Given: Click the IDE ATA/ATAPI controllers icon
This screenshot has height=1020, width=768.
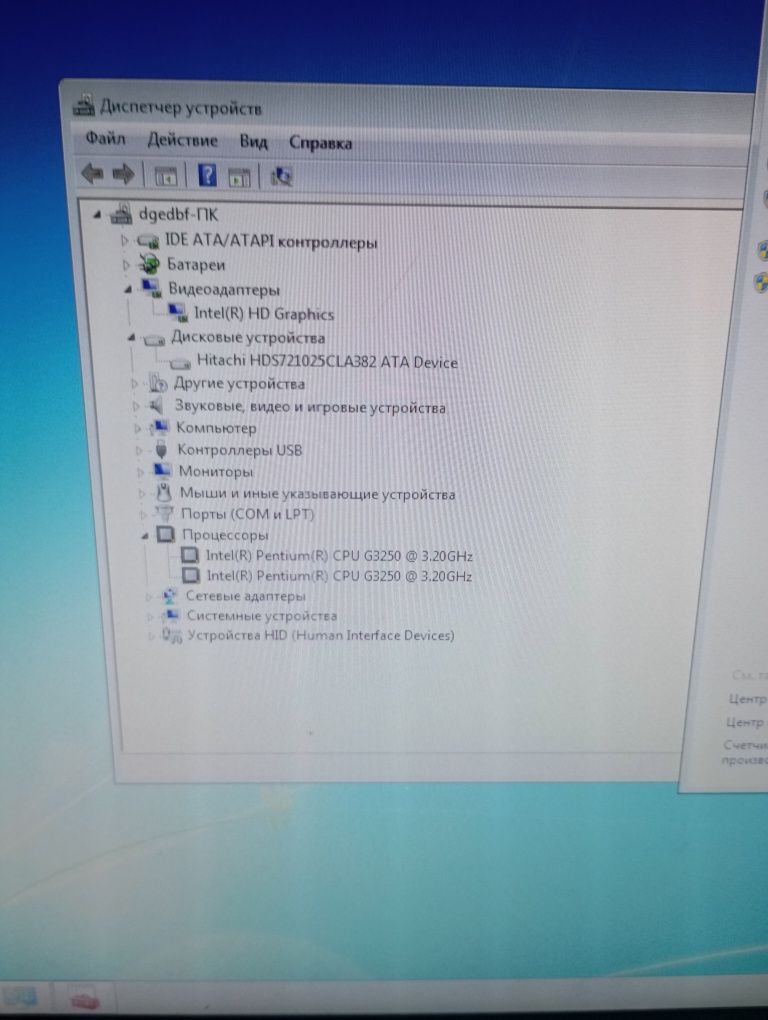Looking at the screenshot, I should coord(148,241).
